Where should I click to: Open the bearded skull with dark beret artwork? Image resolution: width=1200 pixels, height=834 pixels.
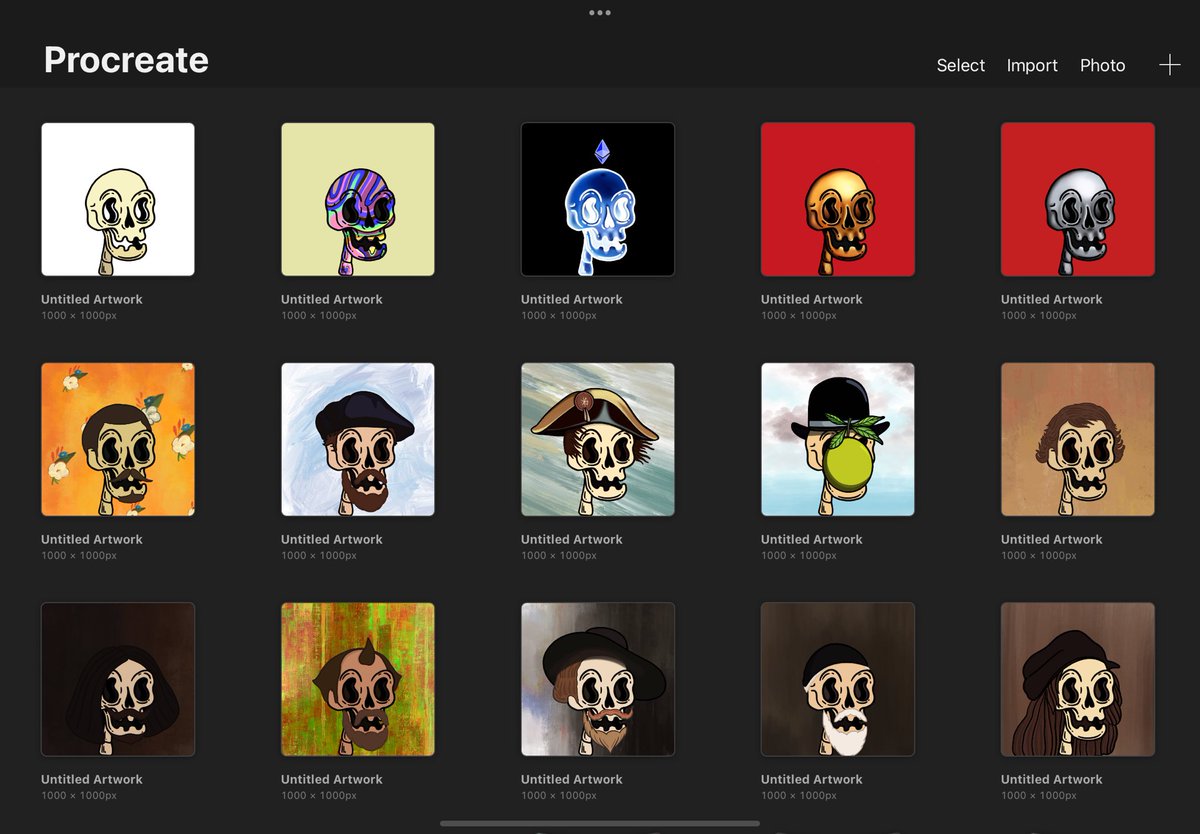(x=358, y=439)
